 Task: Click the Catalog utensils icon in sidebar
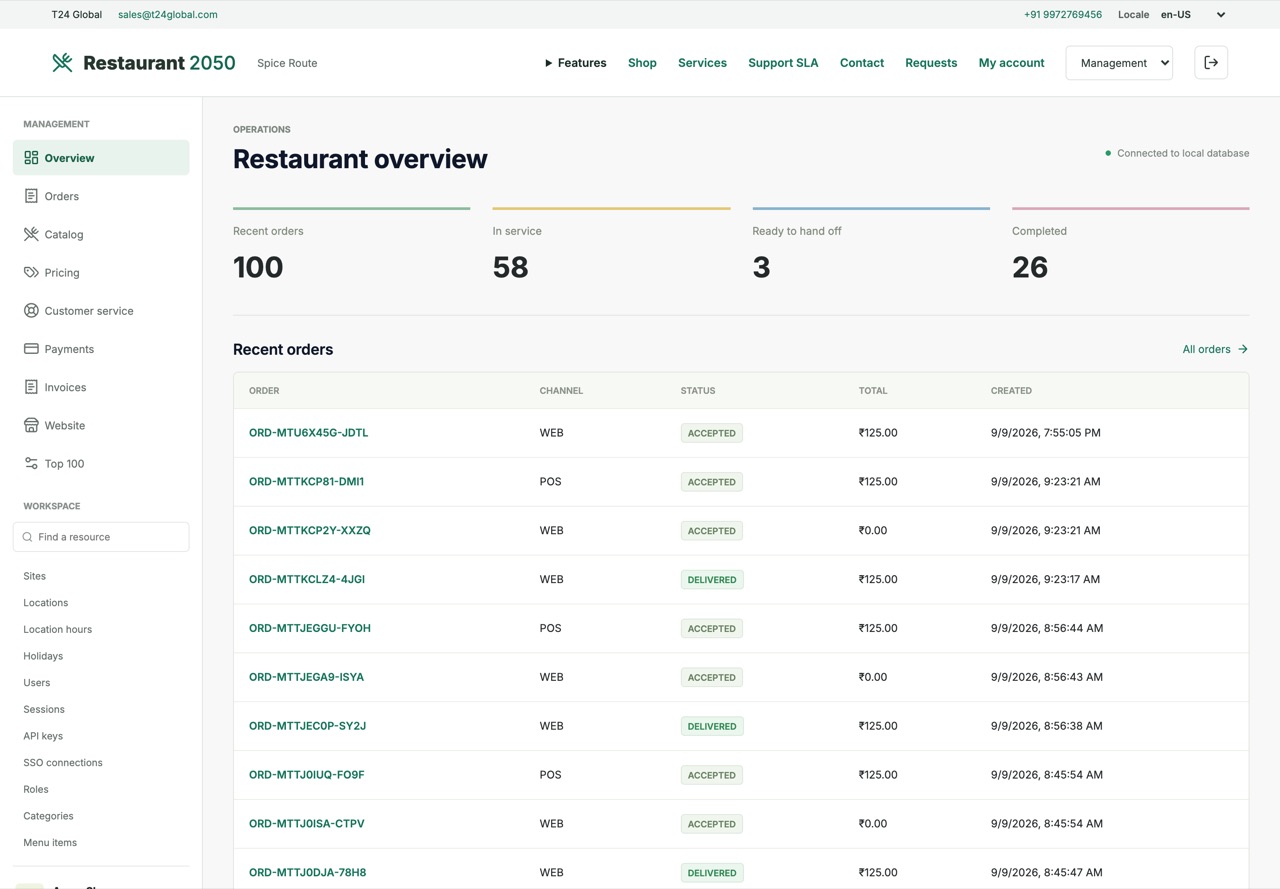click(31, 234)
